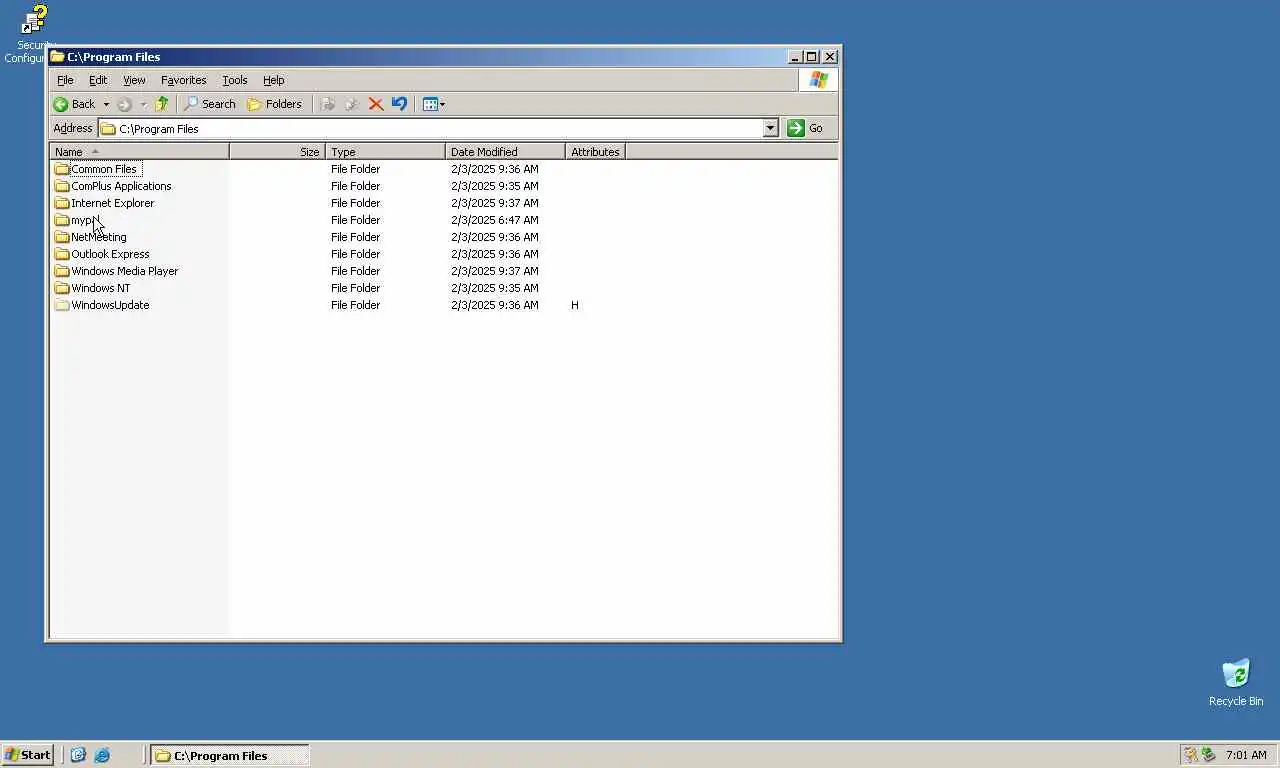Select the Windows Media Player folder icon
This screenshot has width=1280, height=768.
click(x=62, y=271)
